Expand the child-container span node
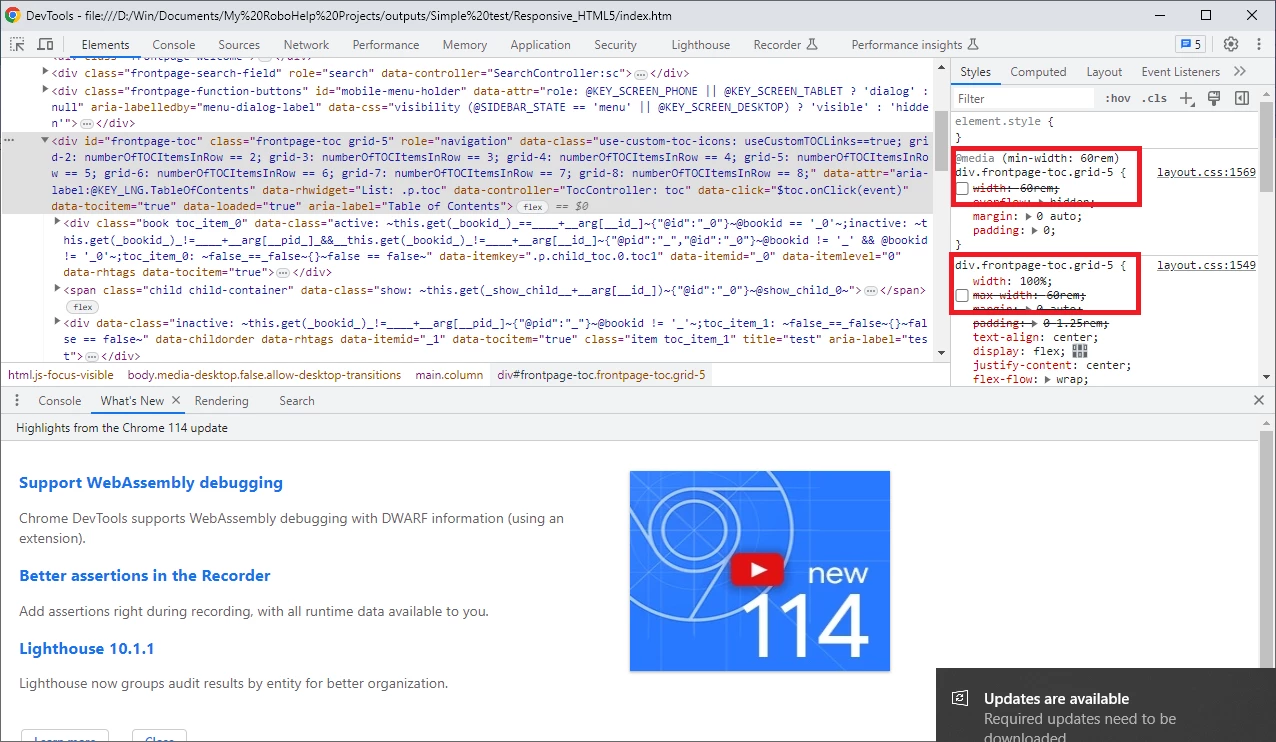The image size is (1276, 742). point(57,289)
